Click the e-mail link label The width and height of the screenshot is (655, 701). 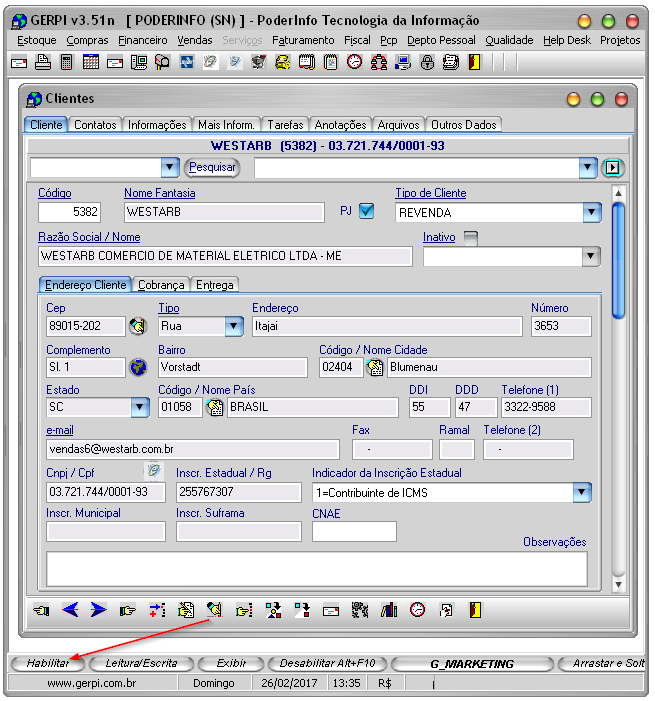[x=59, y=430]
